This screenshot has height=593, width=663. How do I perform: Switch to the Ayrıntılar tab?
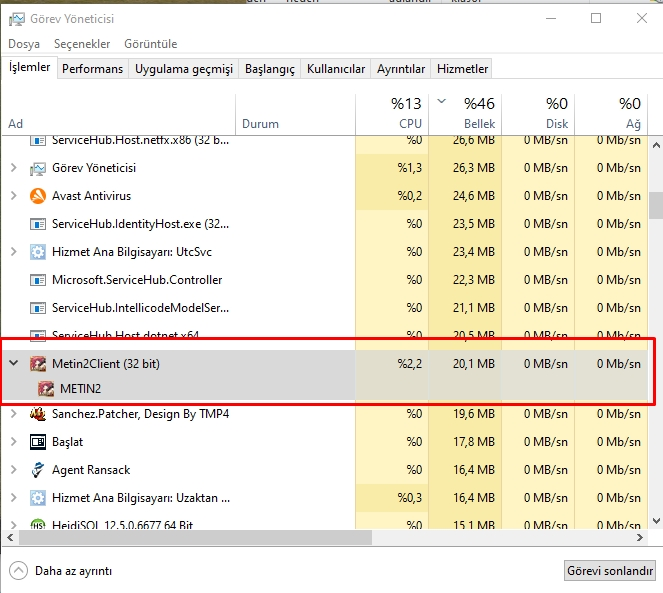(x=401, y=69)
